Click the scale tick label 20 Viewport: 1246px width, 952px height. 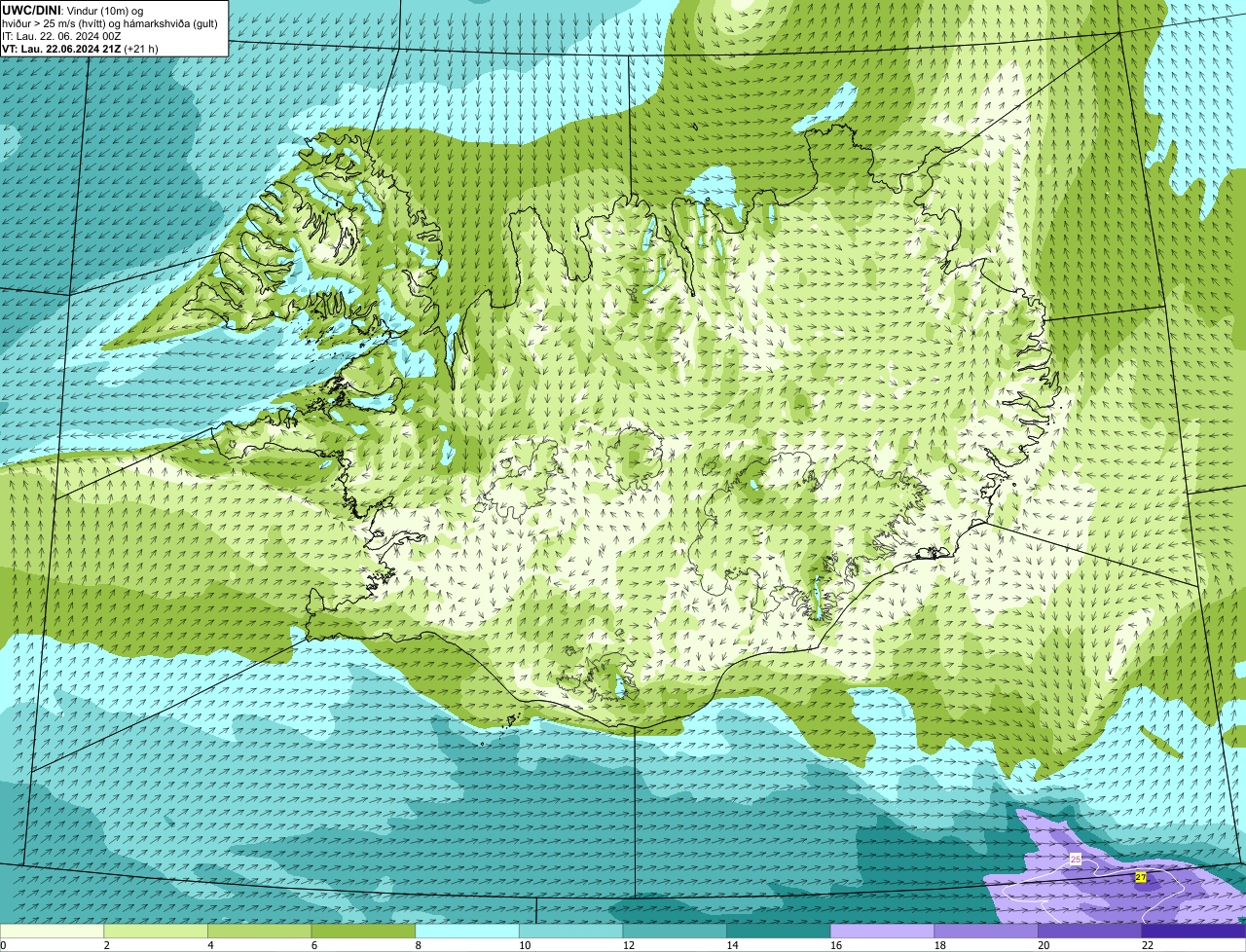(x=1044, y=945)
